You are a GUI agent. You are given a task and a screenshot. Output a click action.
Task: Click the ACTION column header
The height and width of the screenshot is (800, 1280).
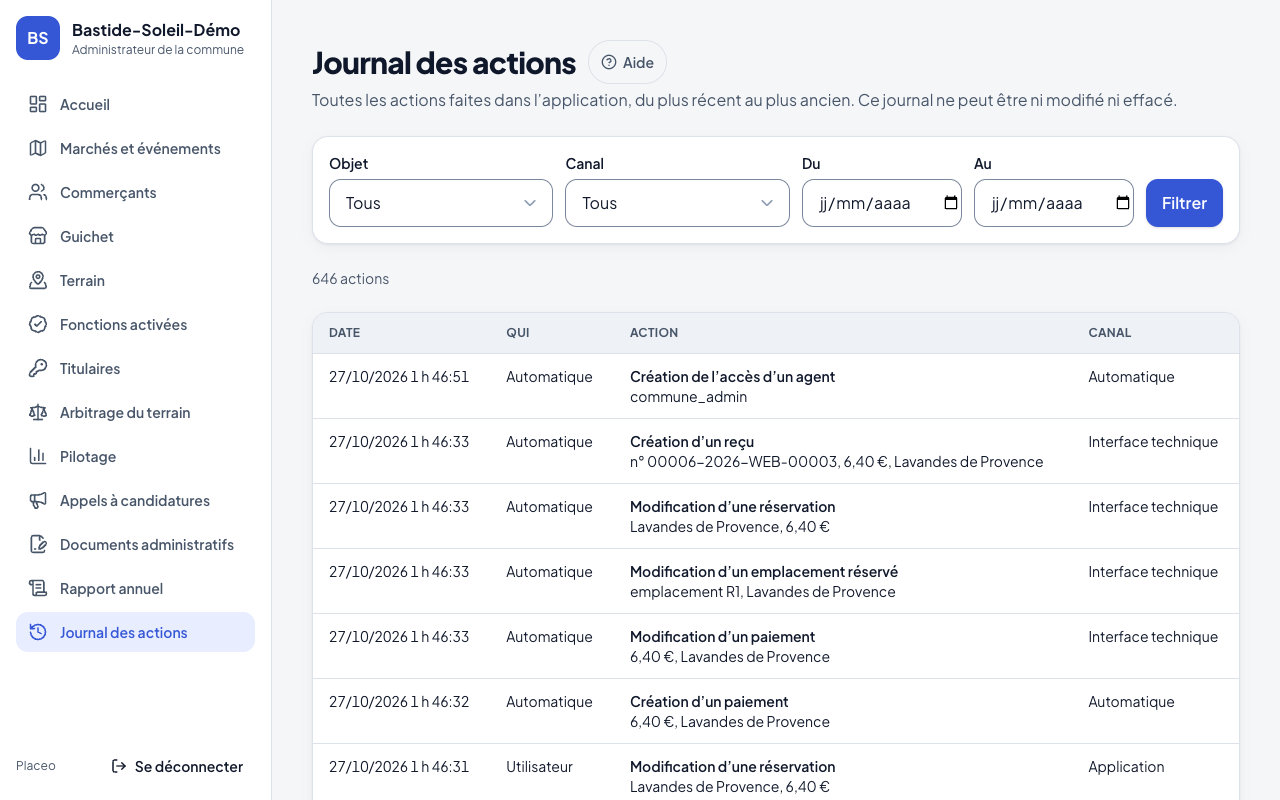click(x=654, y=332)
